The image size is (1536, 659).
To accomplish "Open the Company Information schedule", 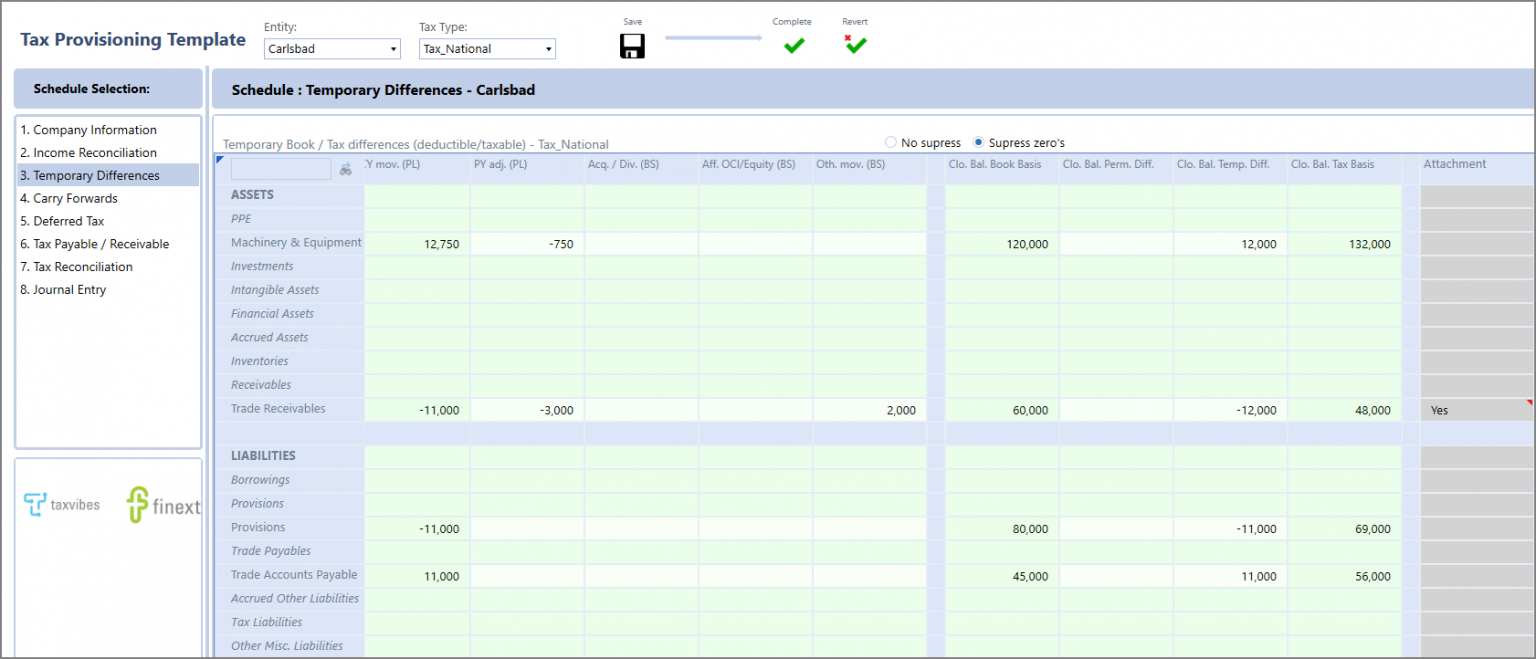I will (87, 129).
